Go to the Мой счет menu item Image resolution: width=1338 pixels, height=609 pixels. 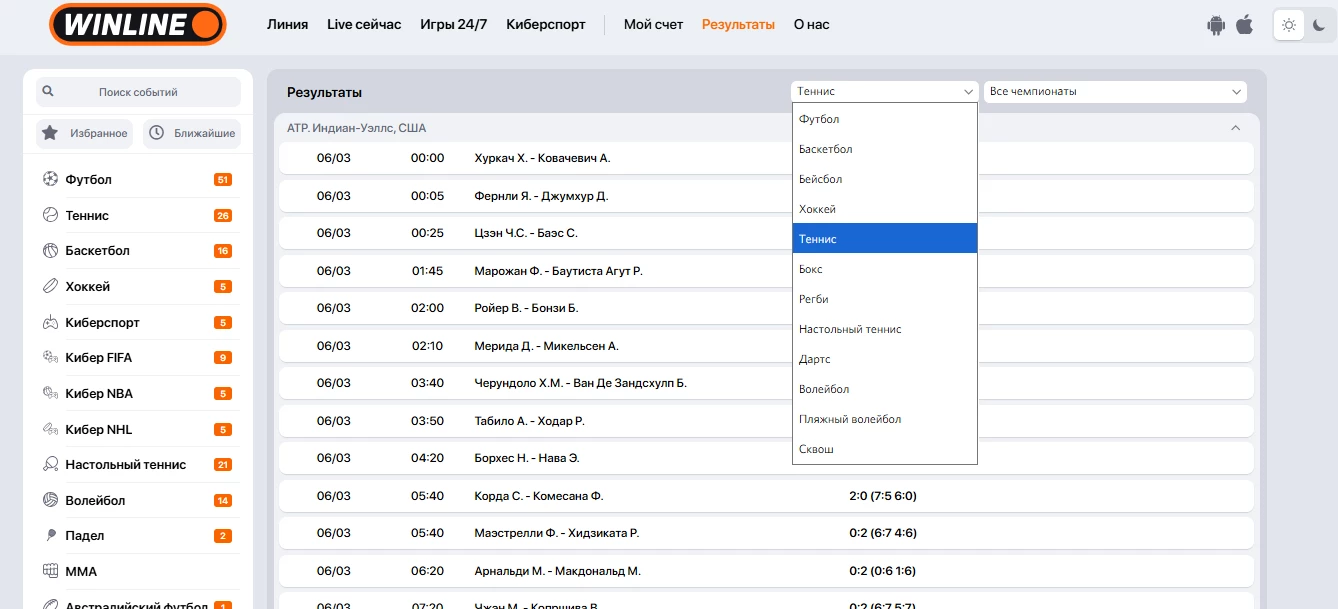(x=653, y=24)
